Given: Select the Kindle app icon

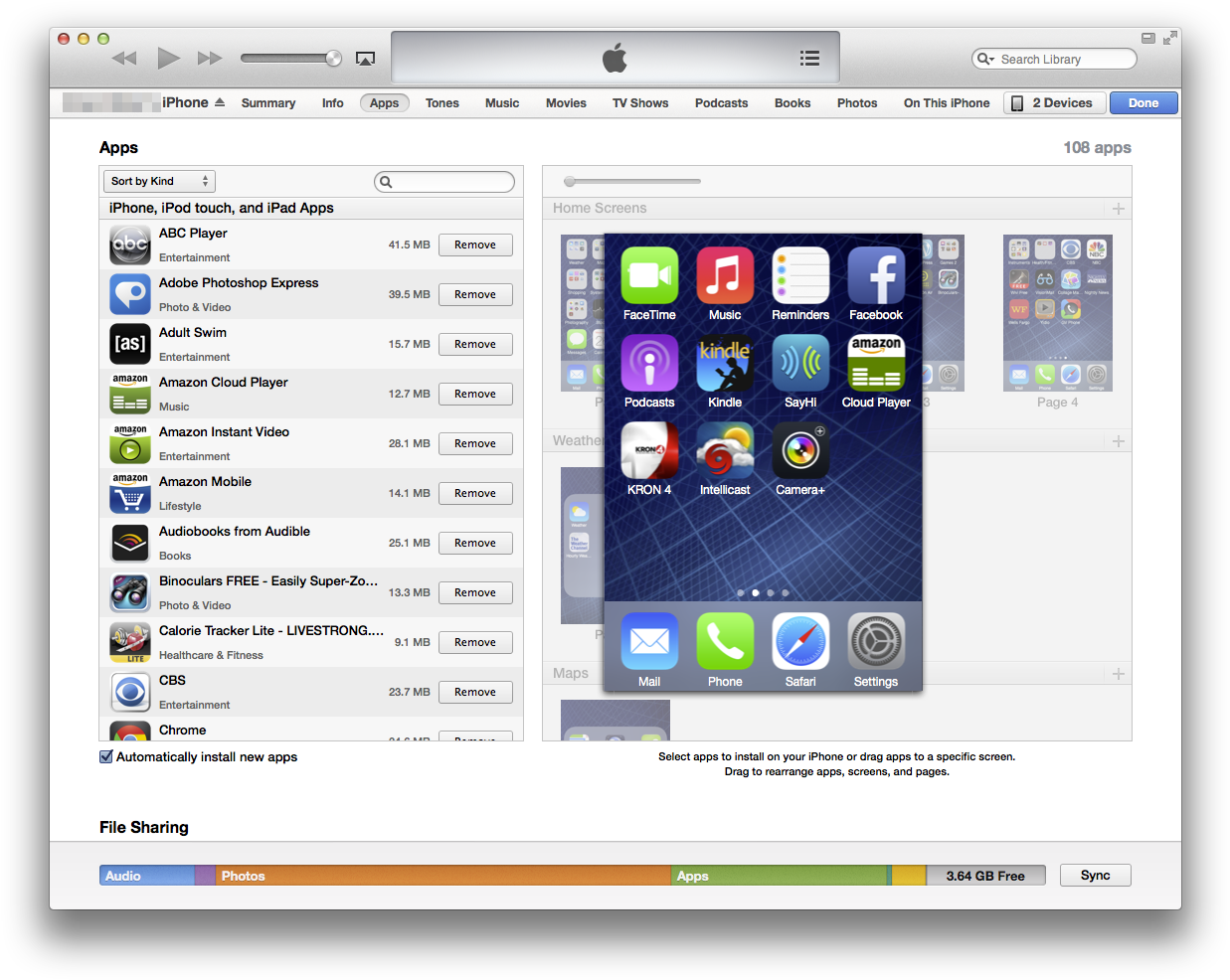Looking at the screenshot, I should point(725,363).
